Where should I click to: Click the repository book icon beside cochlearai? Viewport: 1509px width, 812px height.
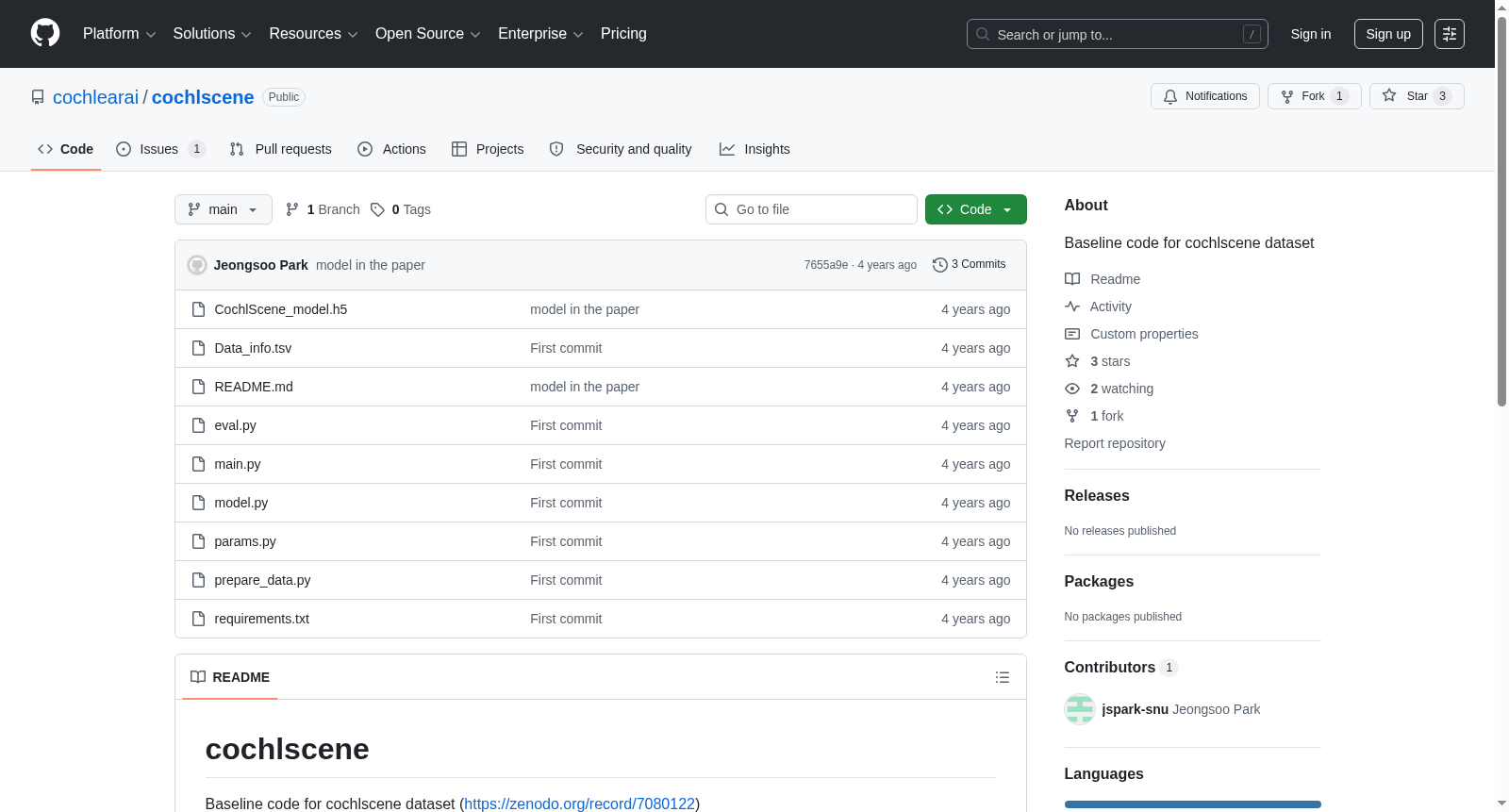coord(38,97)
